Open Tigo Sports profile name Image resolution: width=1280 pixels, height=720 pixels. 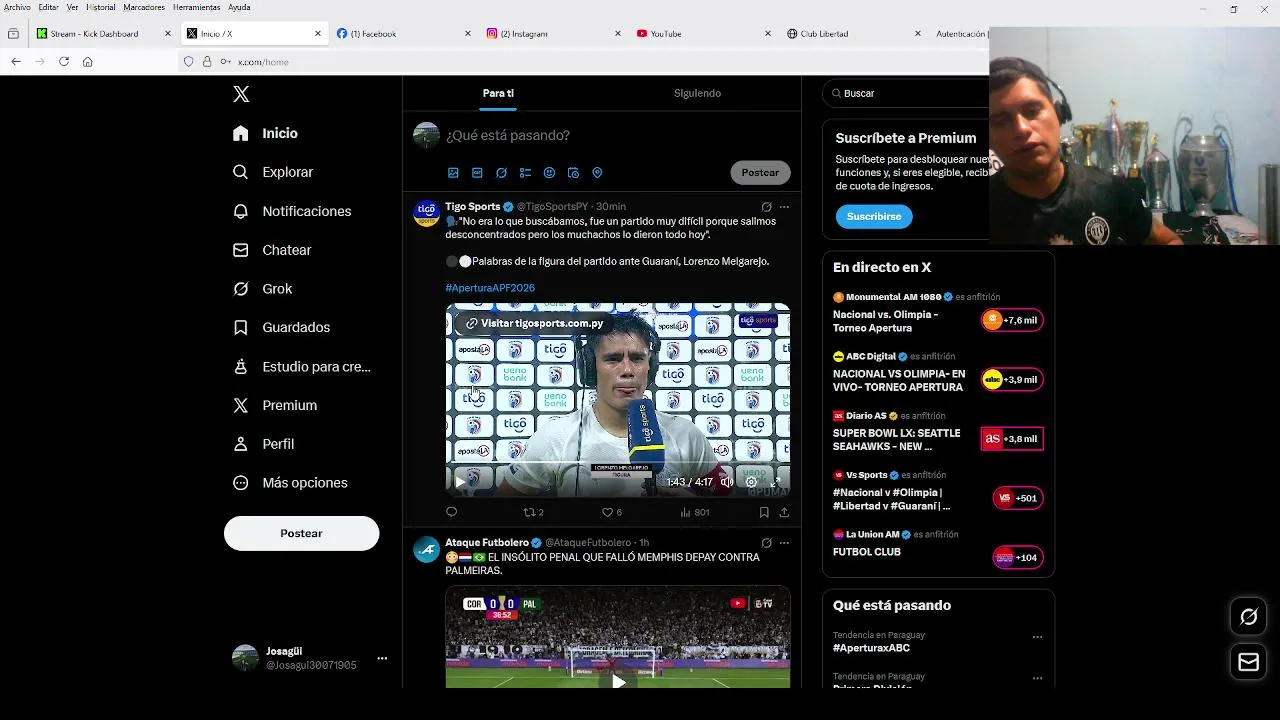click(x=473, y=206)
